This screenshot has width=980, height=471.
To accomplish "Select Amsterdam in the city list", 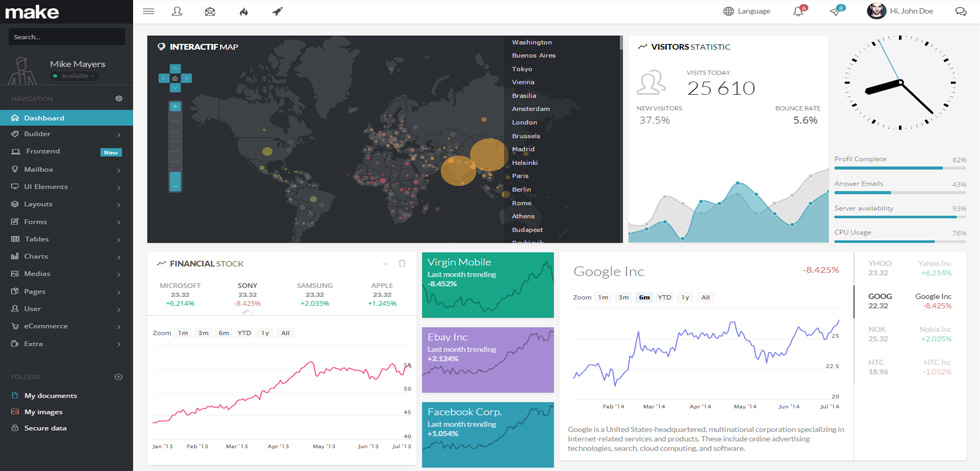I will tap(531, 109).
